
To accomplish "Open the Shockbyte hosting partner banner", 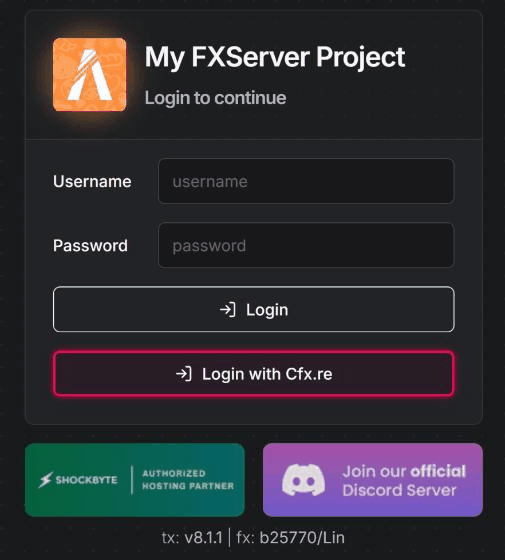I will tap(135, 480).
